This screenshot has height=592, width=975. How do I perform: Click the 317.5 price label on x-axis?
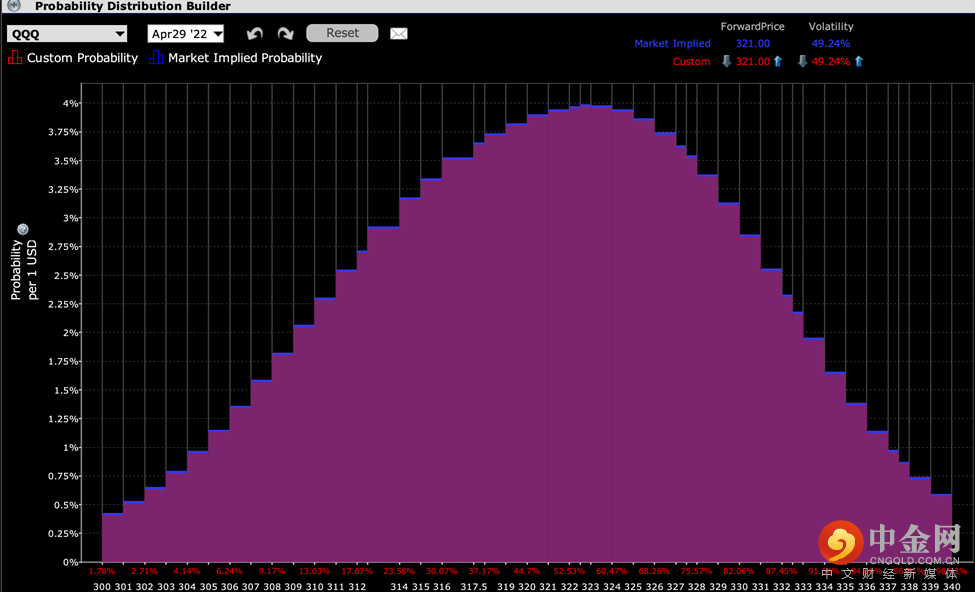coord(474,587)
